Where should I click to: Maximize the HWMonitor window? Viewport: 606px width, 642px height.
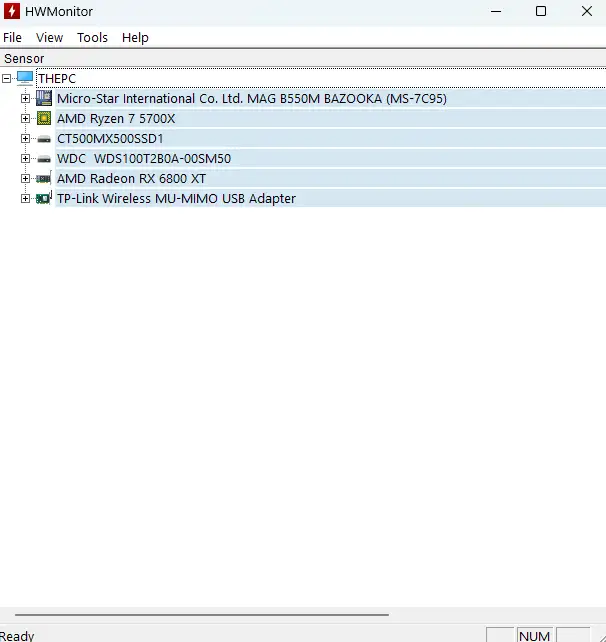[x=541, y=11]
